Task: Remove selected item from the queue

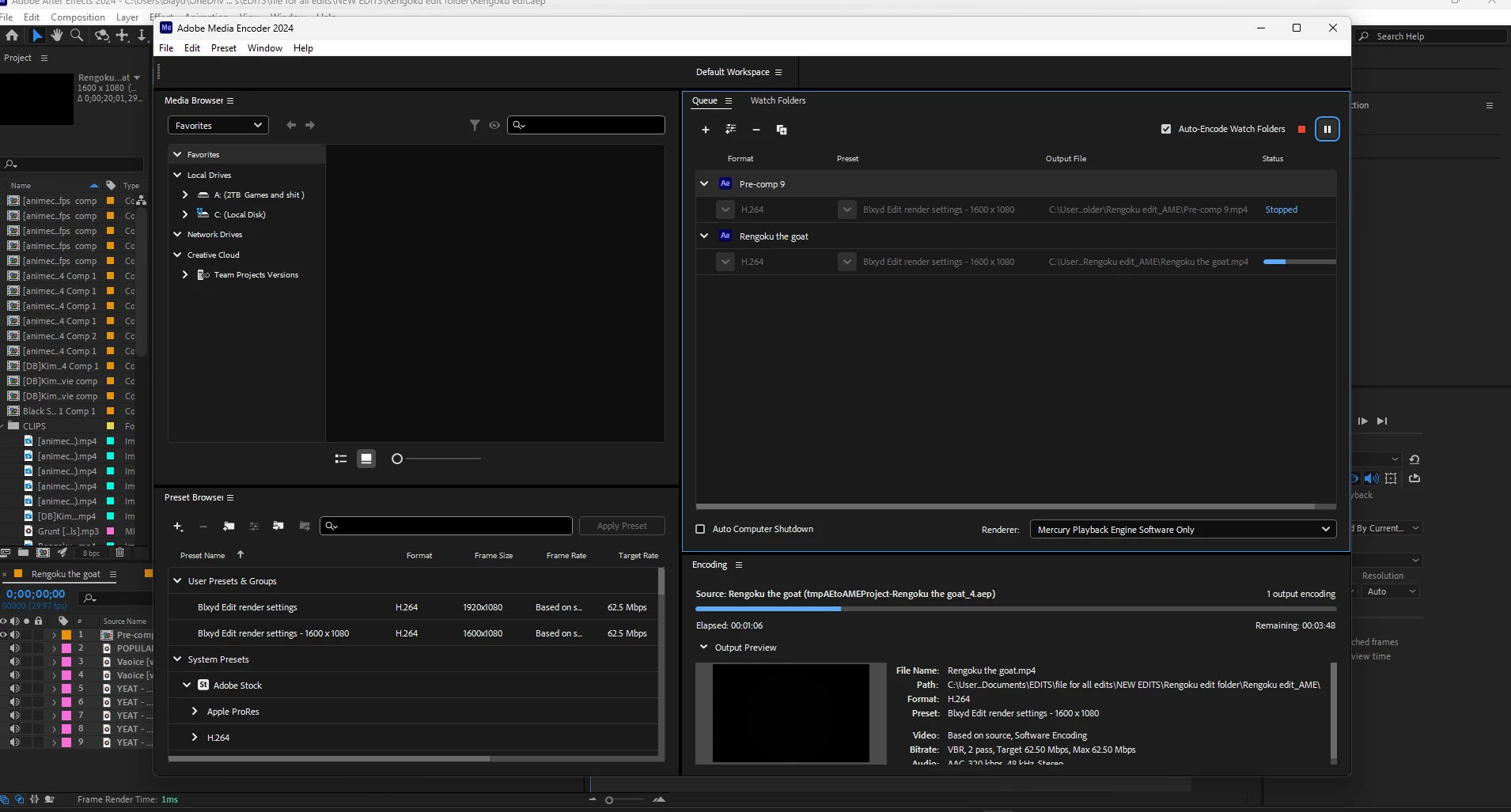Action: (x=756, y=130)
